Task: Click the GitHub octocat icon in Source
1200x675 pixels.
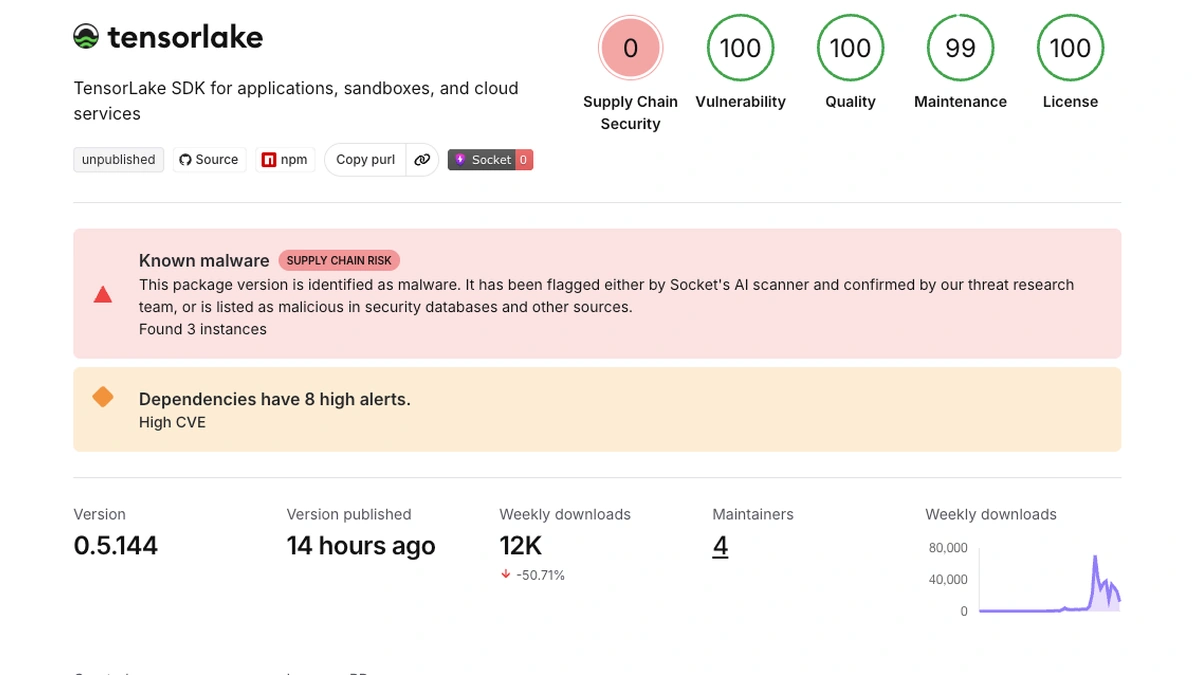Action: (x=185, y=160)
